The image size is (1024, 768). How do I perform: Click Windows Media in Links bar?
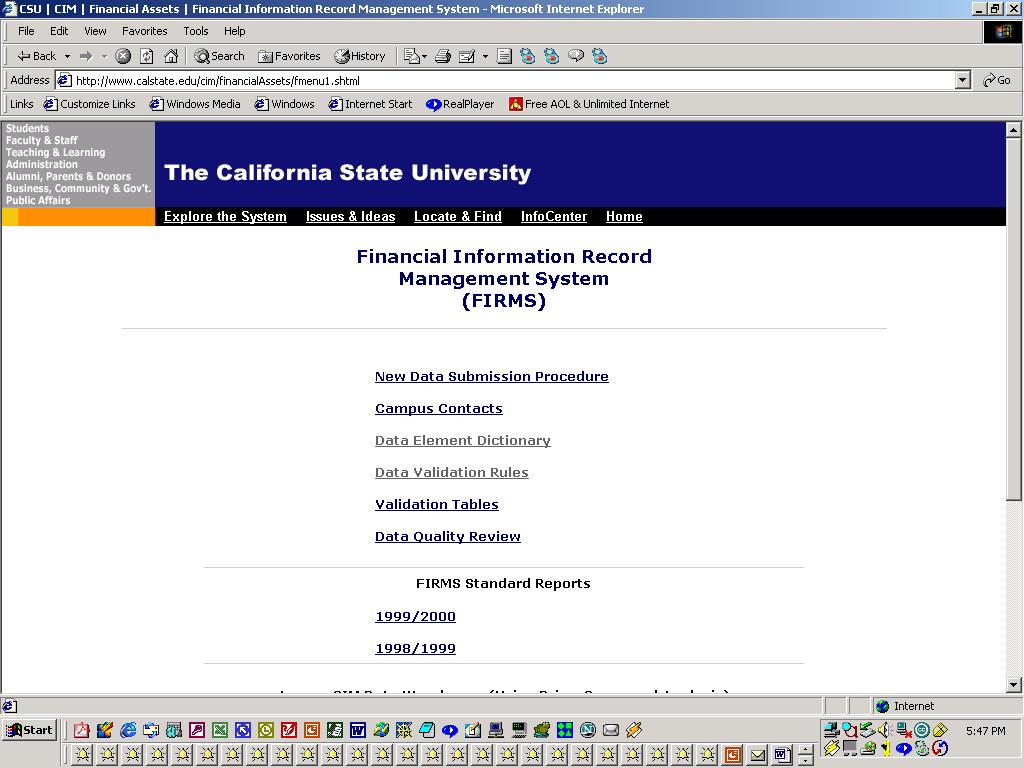point(195,104)
